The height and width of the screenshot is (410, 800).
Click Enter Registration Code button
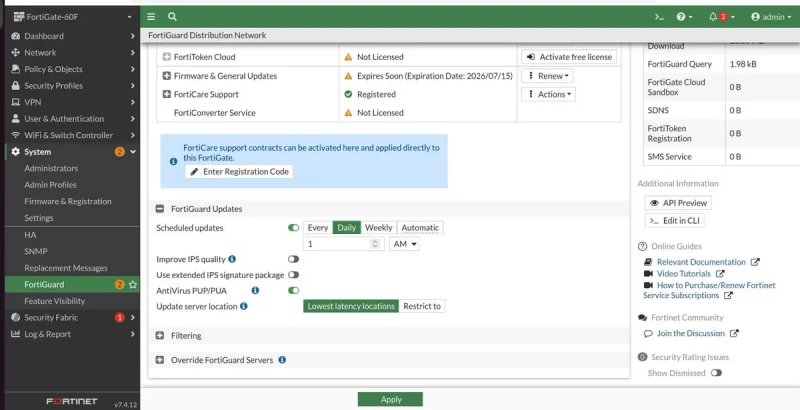[239, 172]
